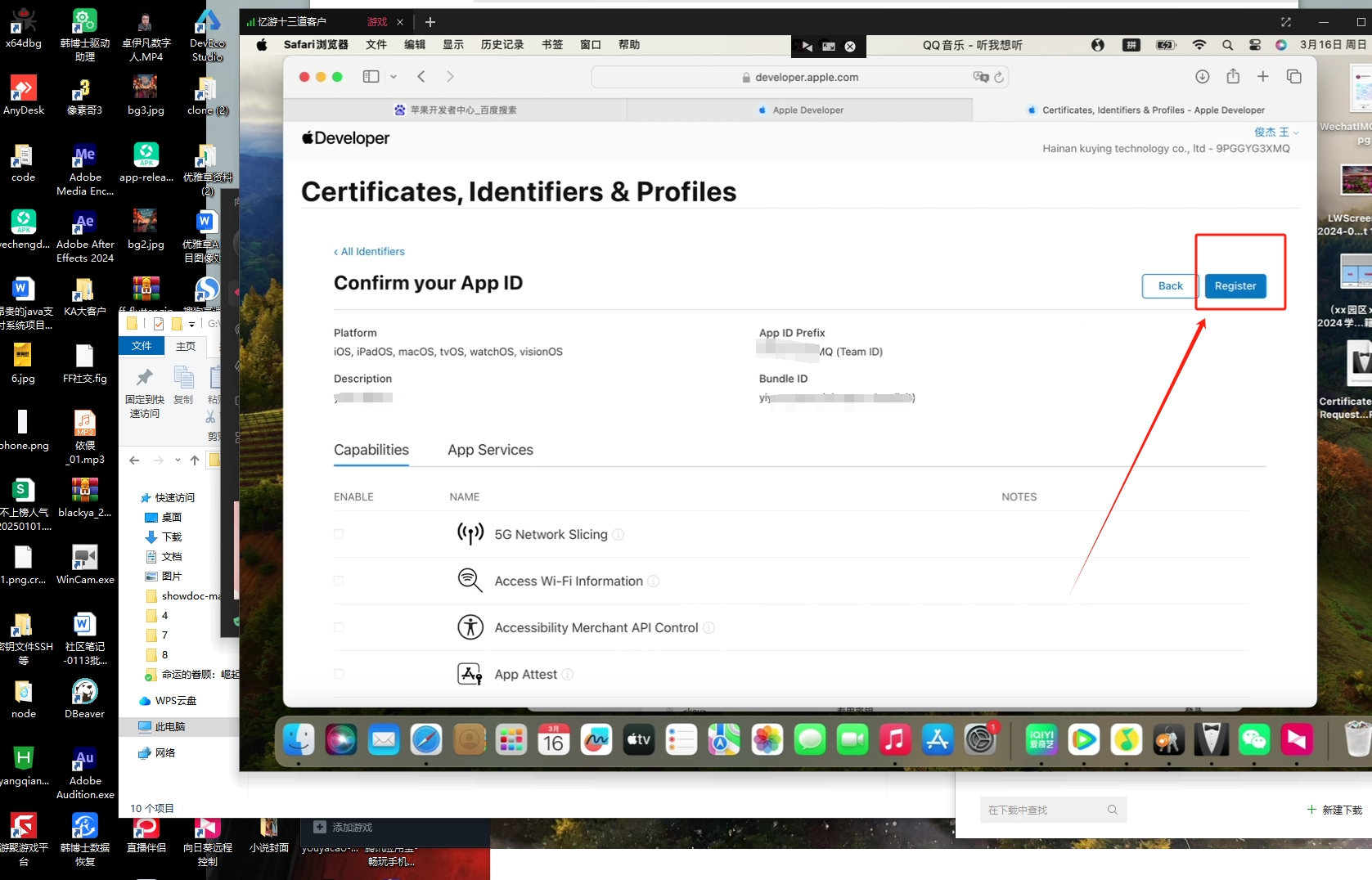The height and width of the screenshot is (880, 1372).
Task: Open Control Center in menu bar
Action: click(1254, 45)
